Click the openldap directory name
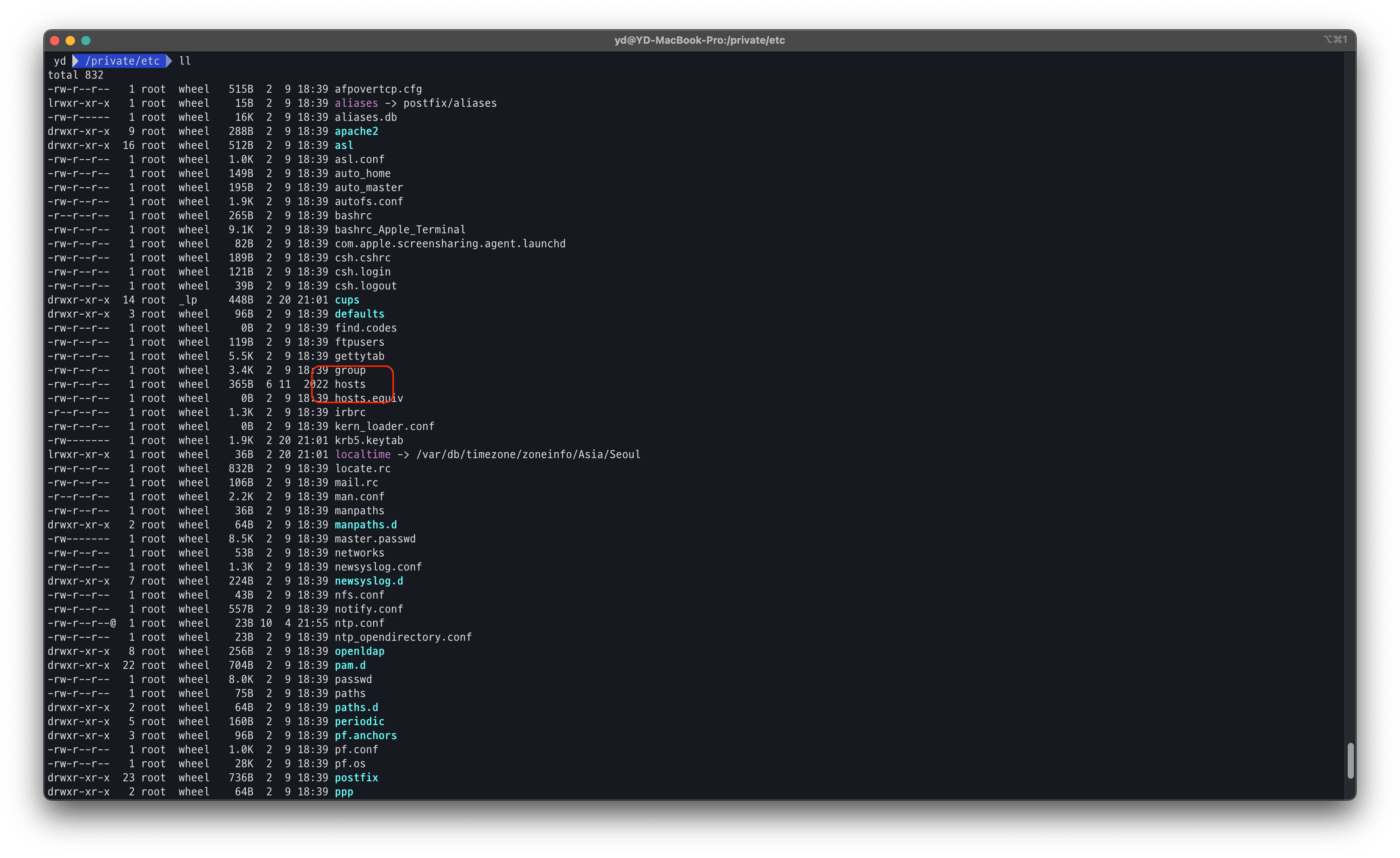 (x=359, y=651)
